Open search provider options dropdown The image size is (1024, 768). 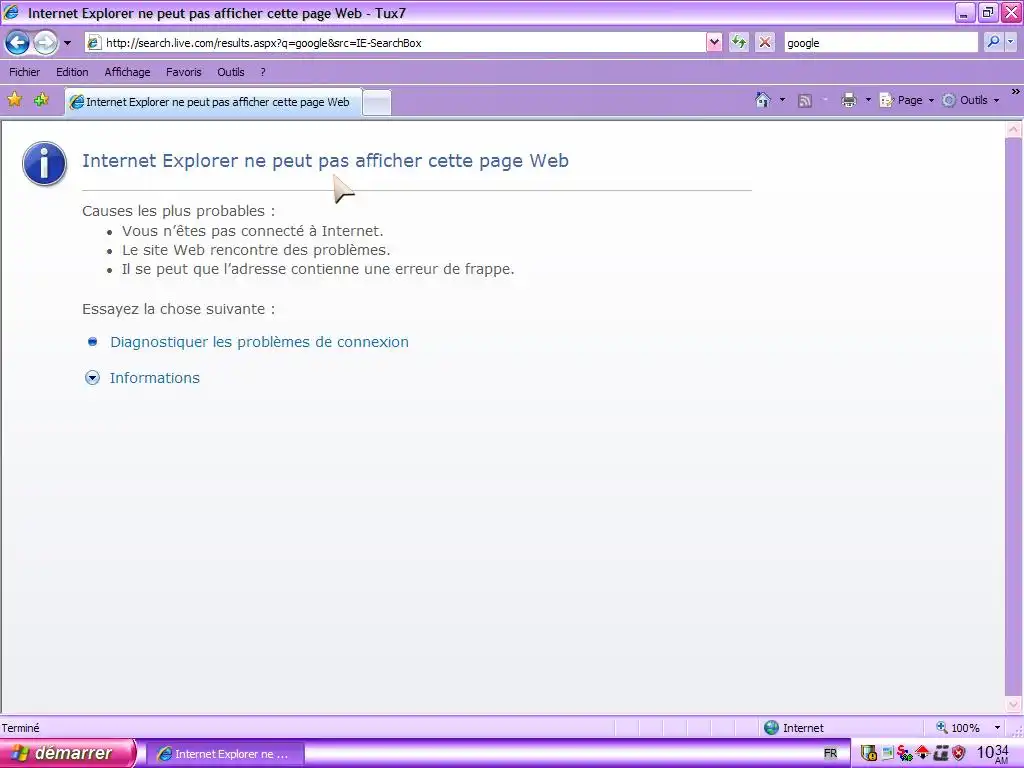point(1011,42)
